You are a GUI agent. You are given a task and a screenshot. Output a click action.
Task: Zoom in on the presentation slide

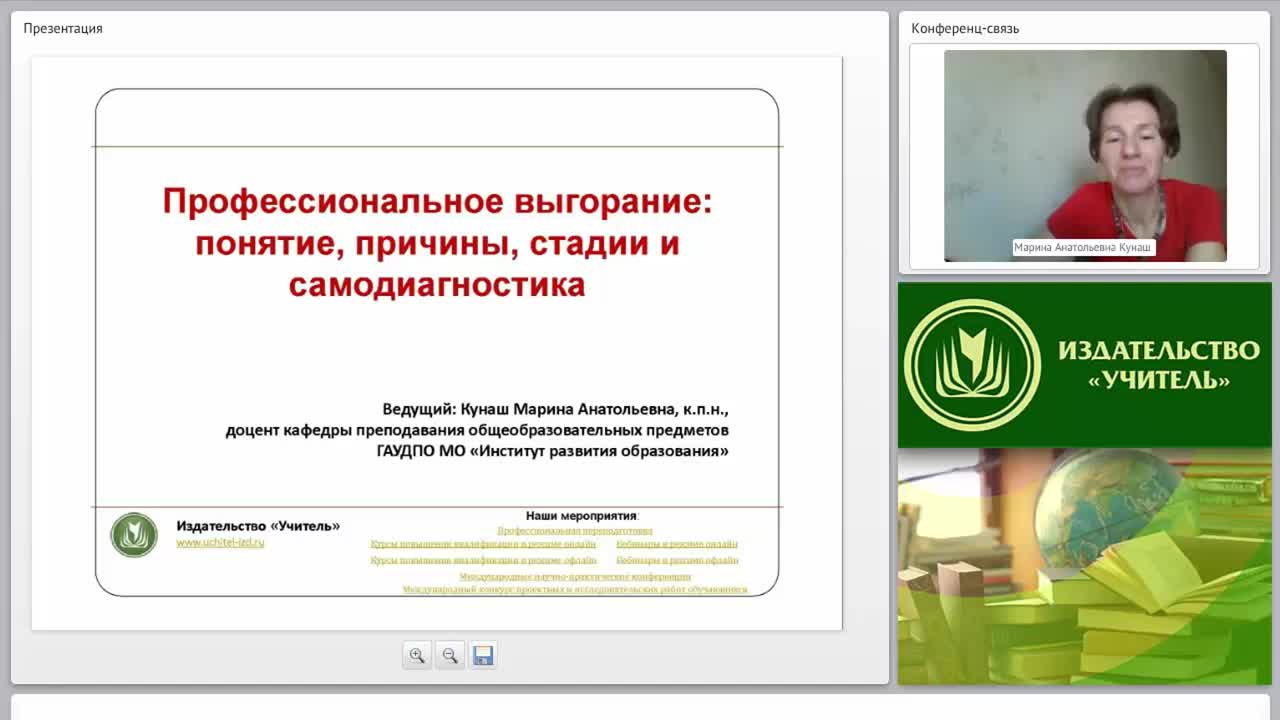[x=417, y=655]
